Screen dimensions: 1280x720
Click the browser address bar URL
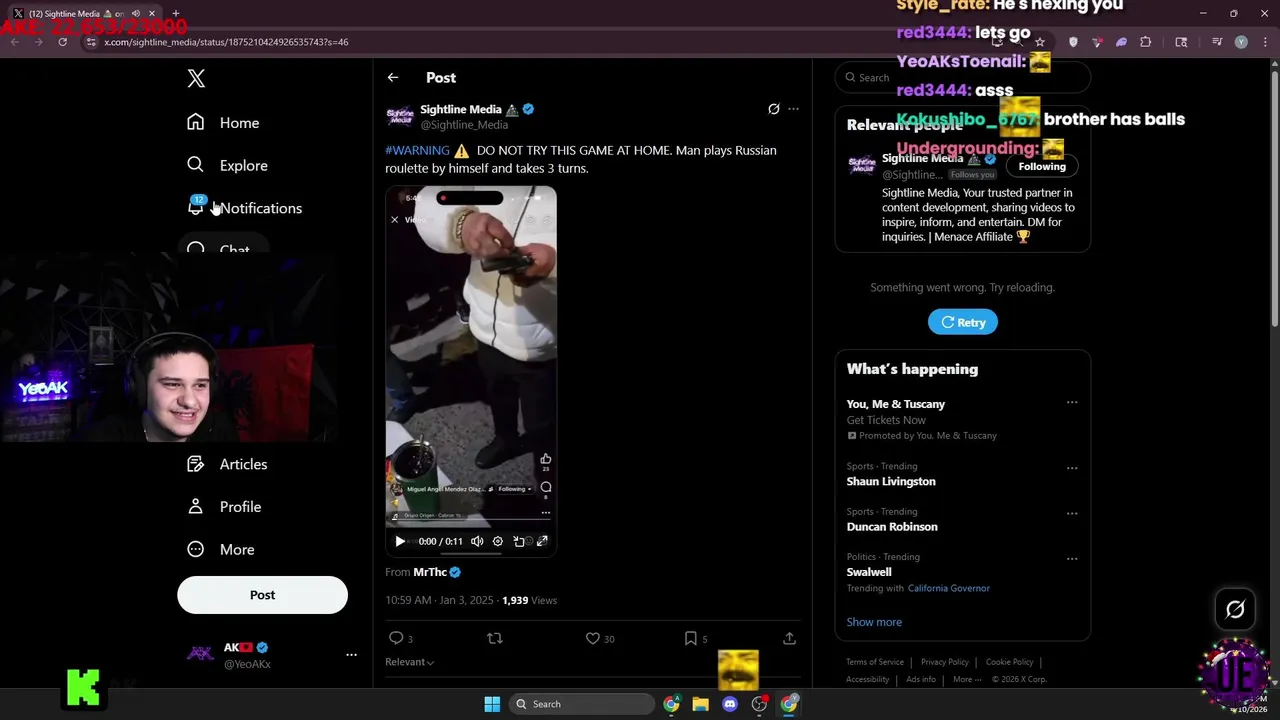pyautogui.click(x=226, y=42)
